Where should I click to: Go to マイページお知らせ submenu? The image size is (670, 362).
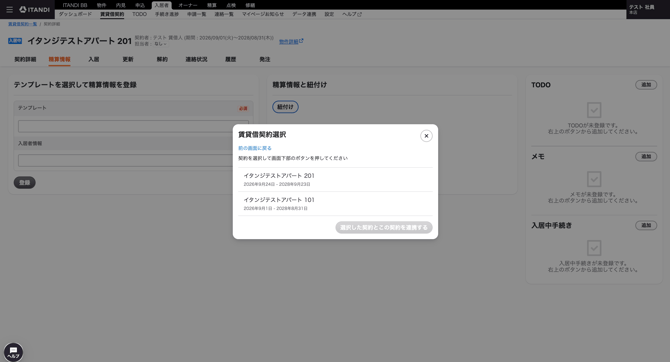(x=263, y=14)
